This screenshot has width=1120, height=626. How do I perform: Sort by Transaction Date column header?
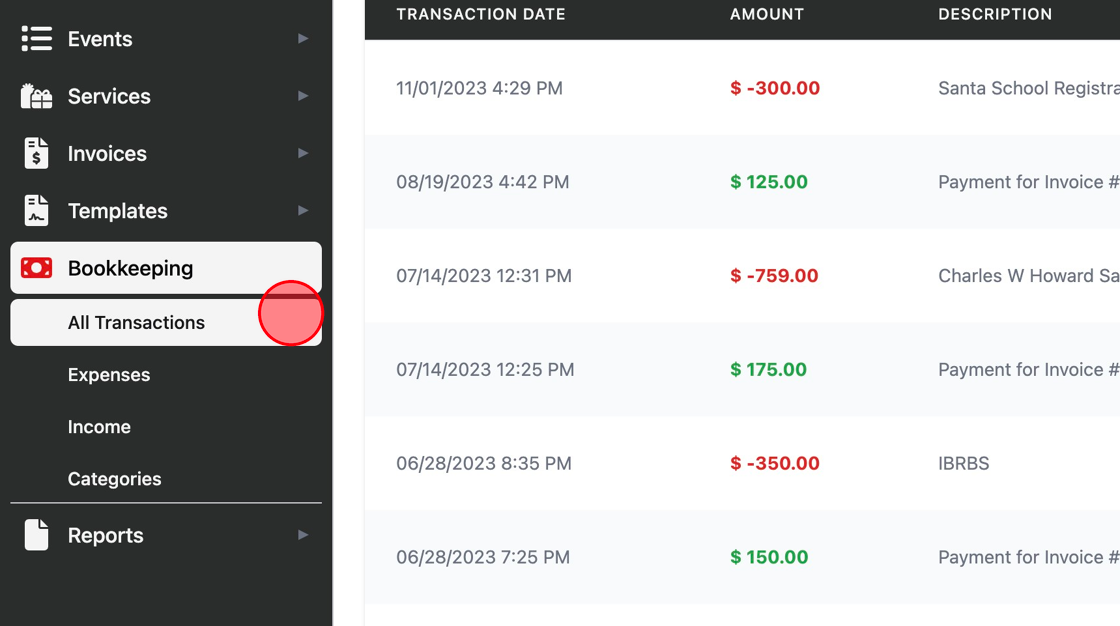pyautogui.click(x=481, y=14)
